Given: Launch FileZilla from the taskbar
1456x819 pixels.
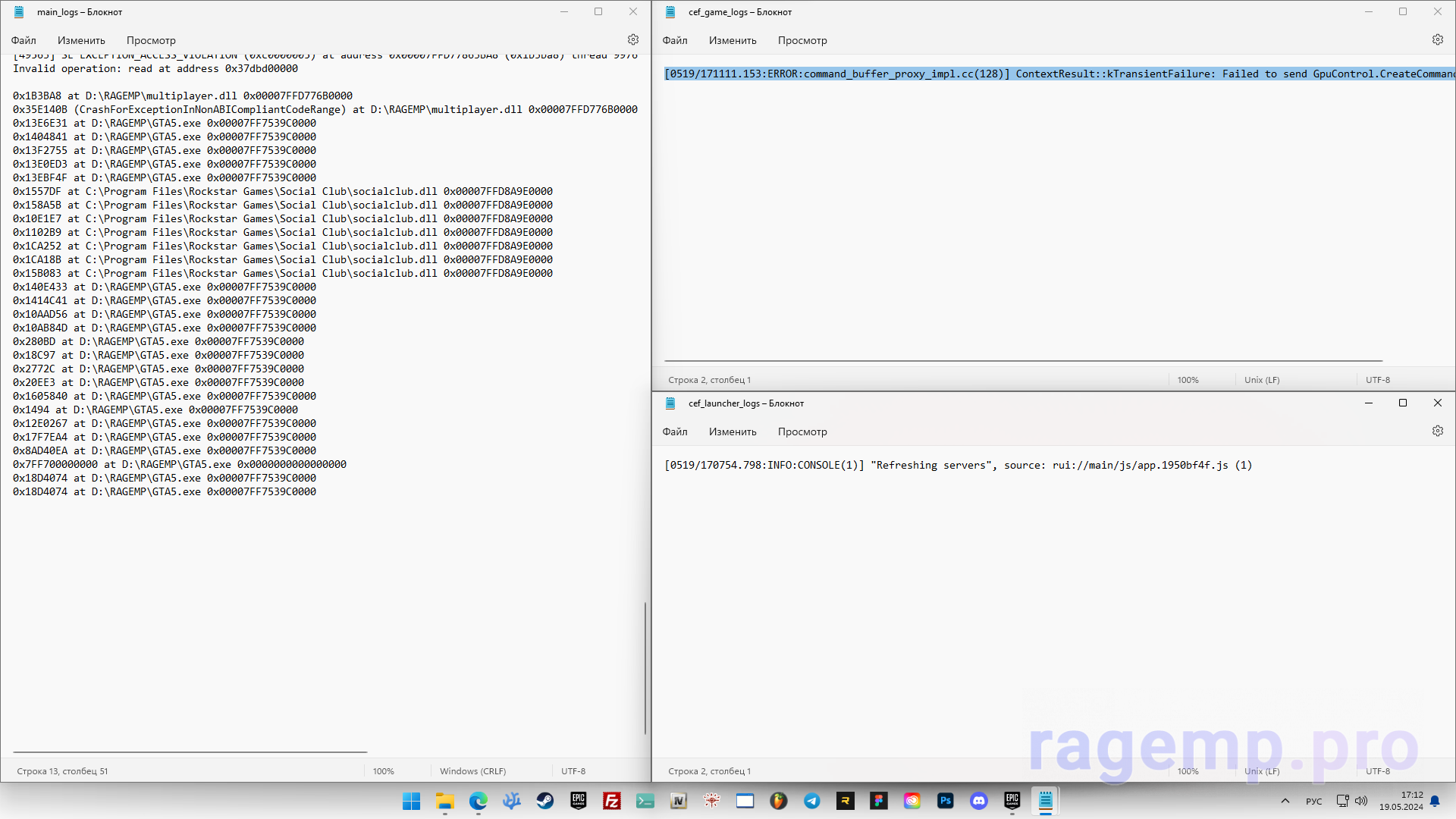Looking at the screenshot, I should pos(612,801).
